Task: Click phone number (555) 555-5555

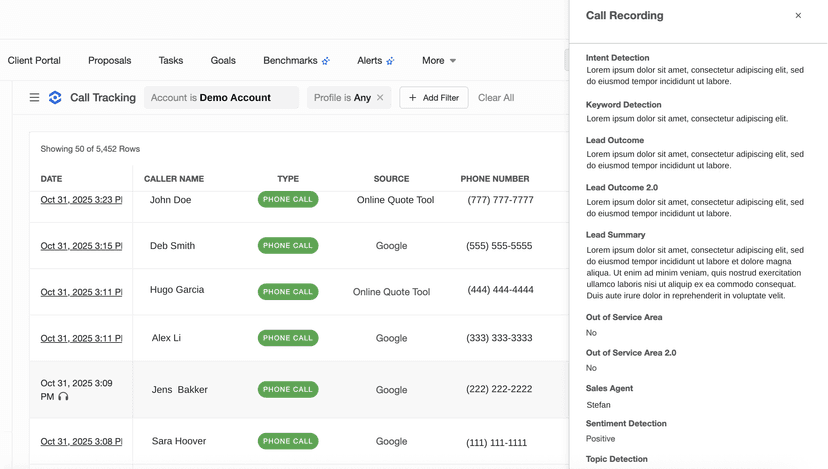Action: [x=499, y=246]
